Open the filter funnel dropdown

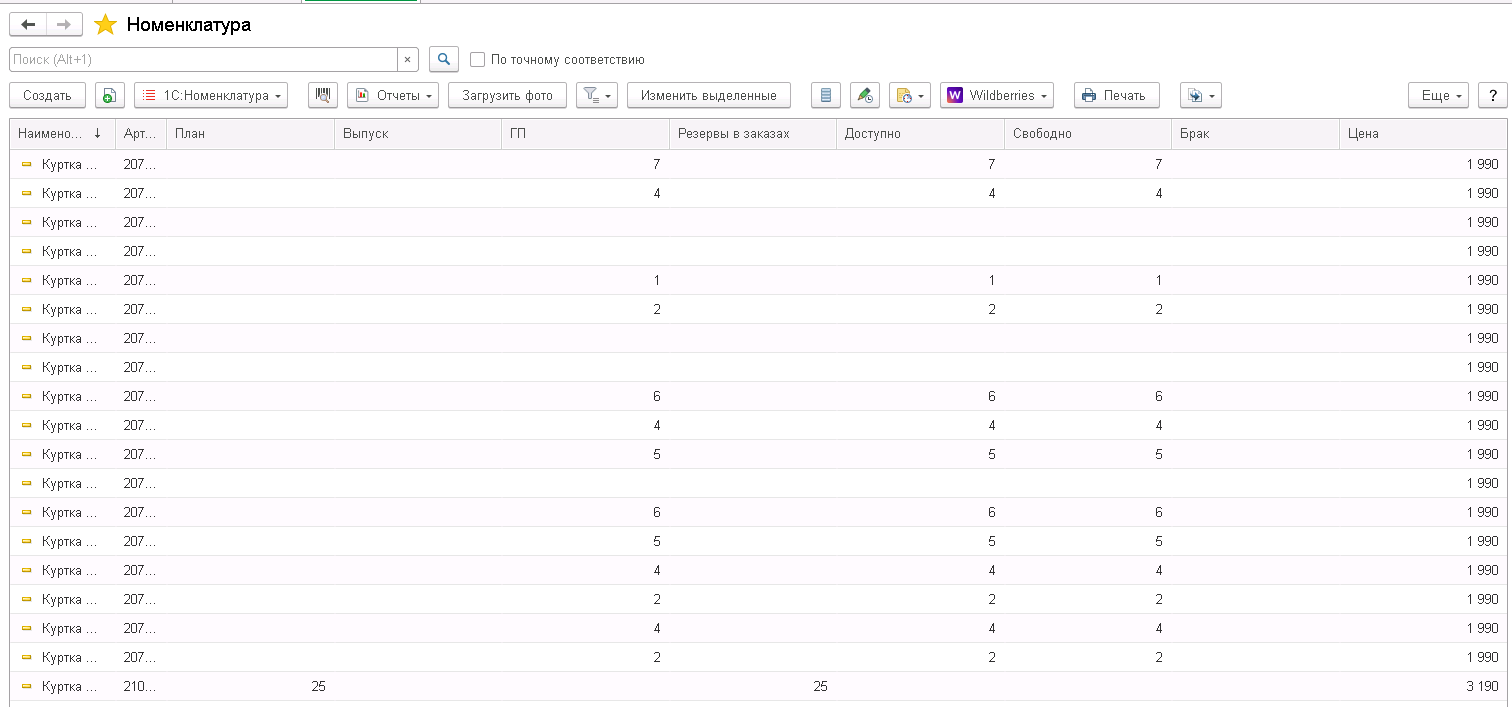coord(597,95)
